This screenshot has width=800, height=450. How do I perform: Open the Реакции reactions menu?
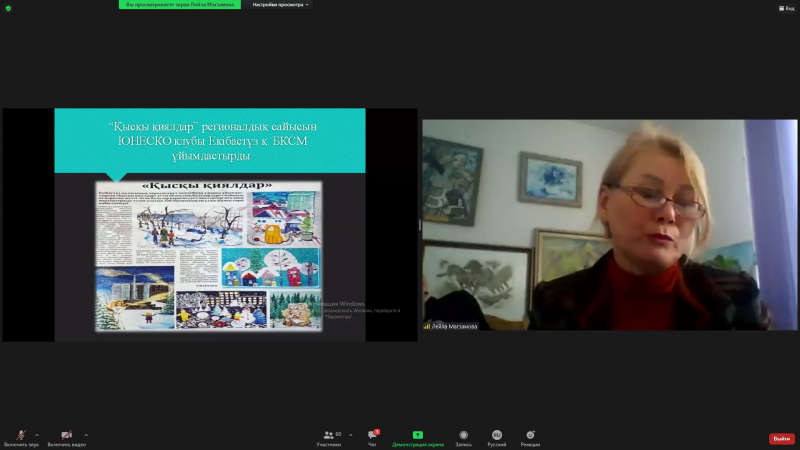tap(530, 437)
